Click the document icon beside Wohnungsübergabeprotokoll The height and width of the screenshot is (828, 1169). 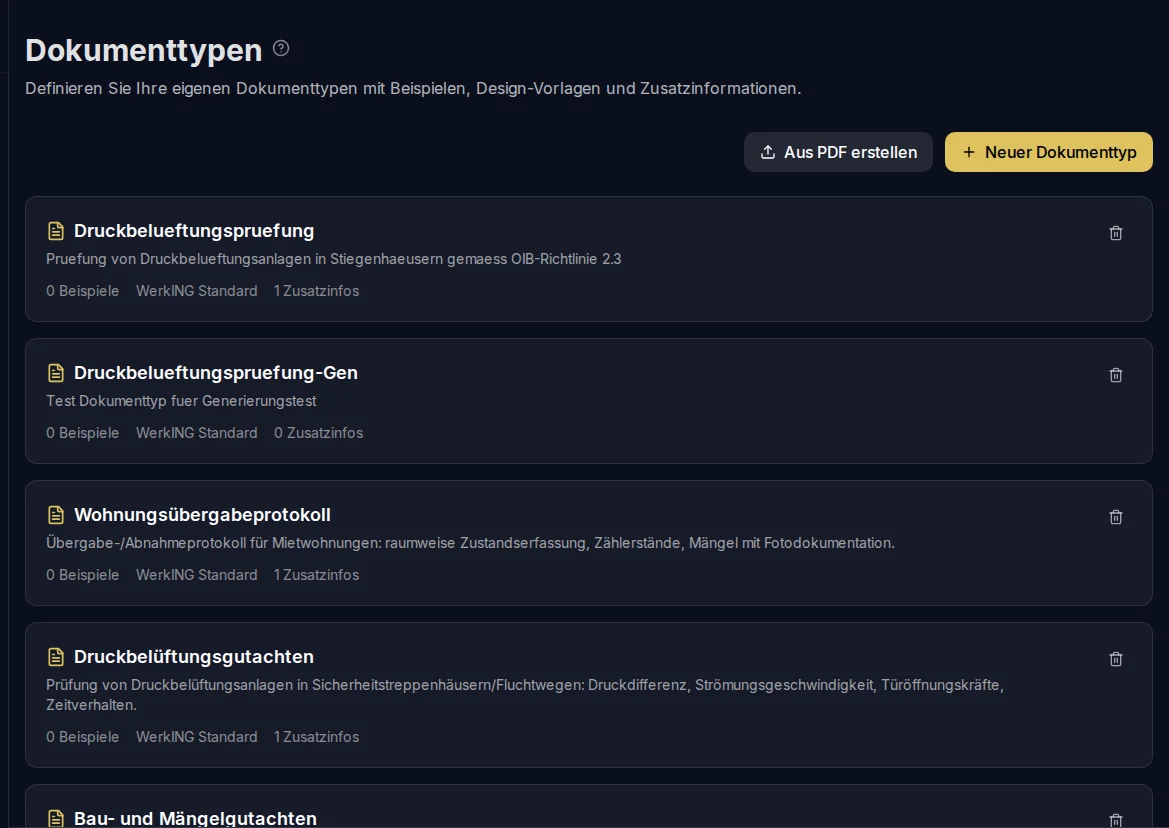pyautogui.click(x=56, y=515)
